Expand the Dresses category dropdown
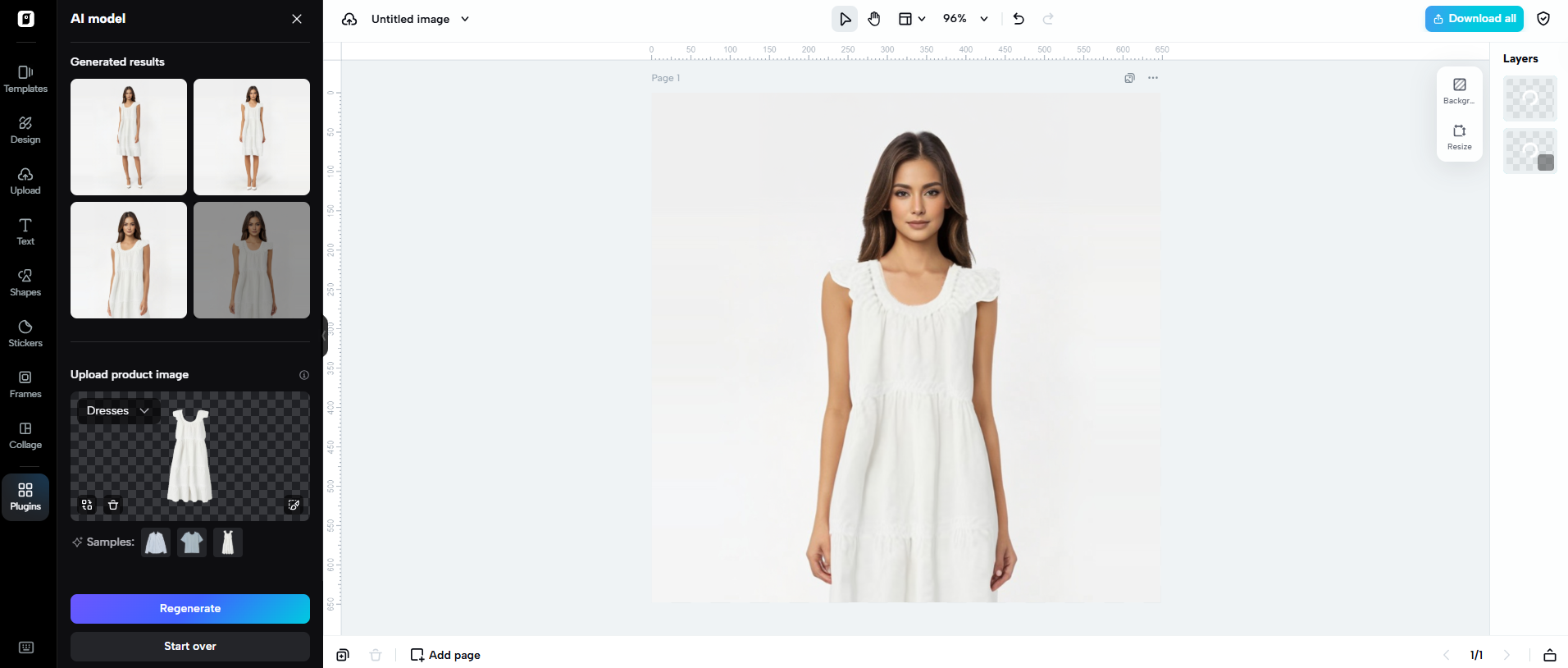1568x668 pixels. (118, 410)
